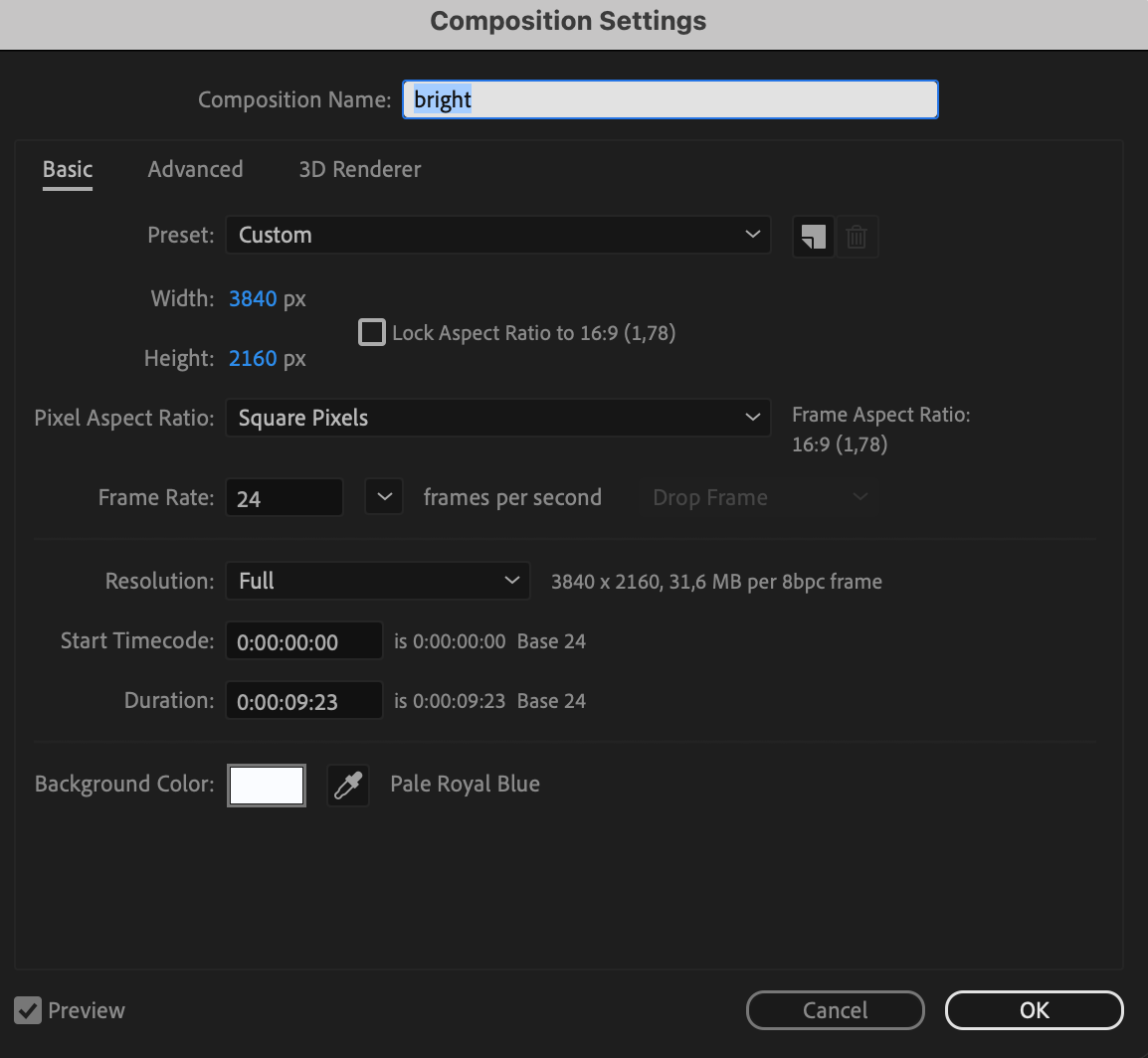Open the Resolution dropdown set to Full
The image size is (1148, 1058).
coord(377,581)
